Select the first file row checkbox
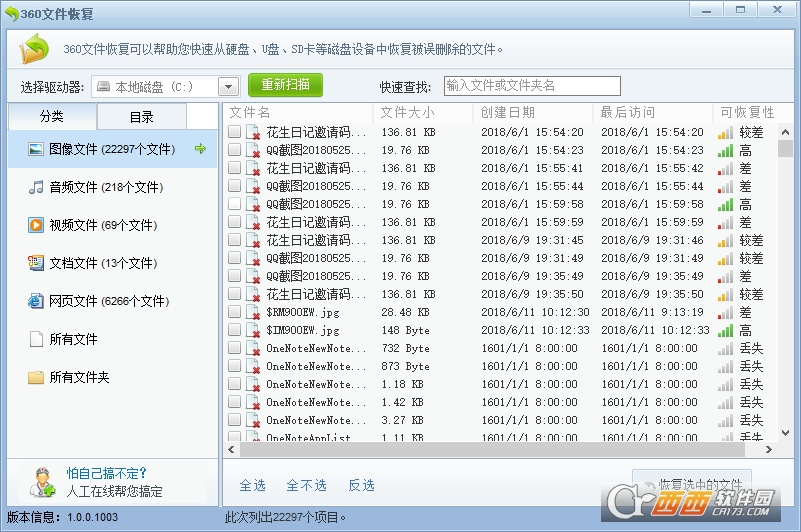This screenshot has width=801, height=532. click(234, 132)
